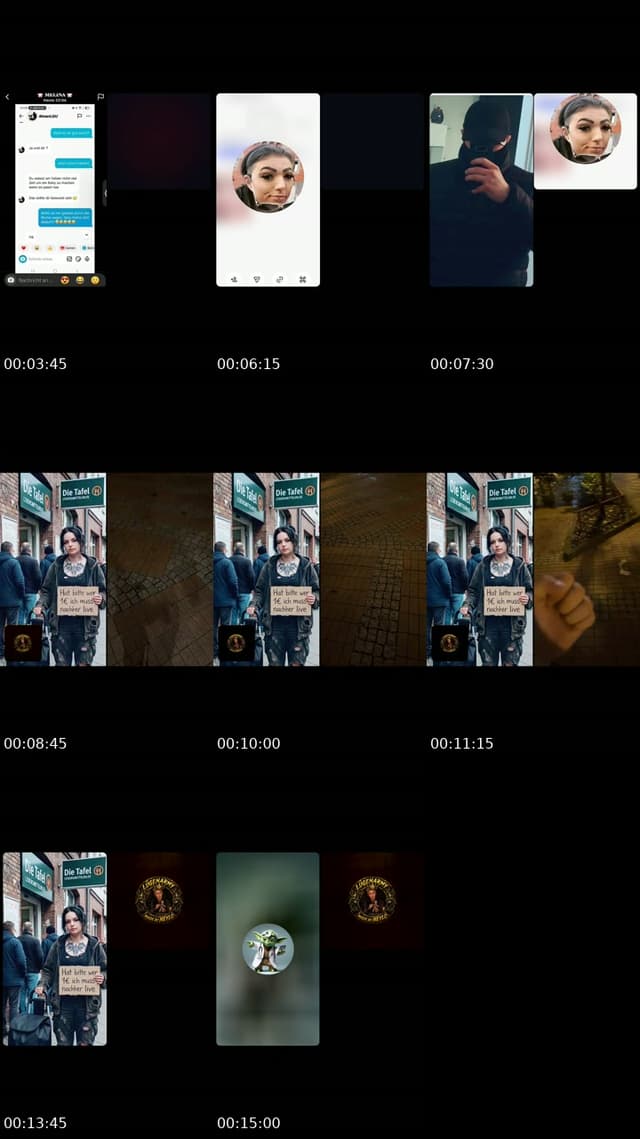Screen dimensions: 640x1139
Task: Click the 00:13:45 timestamp label
Action: point(35,1123)
